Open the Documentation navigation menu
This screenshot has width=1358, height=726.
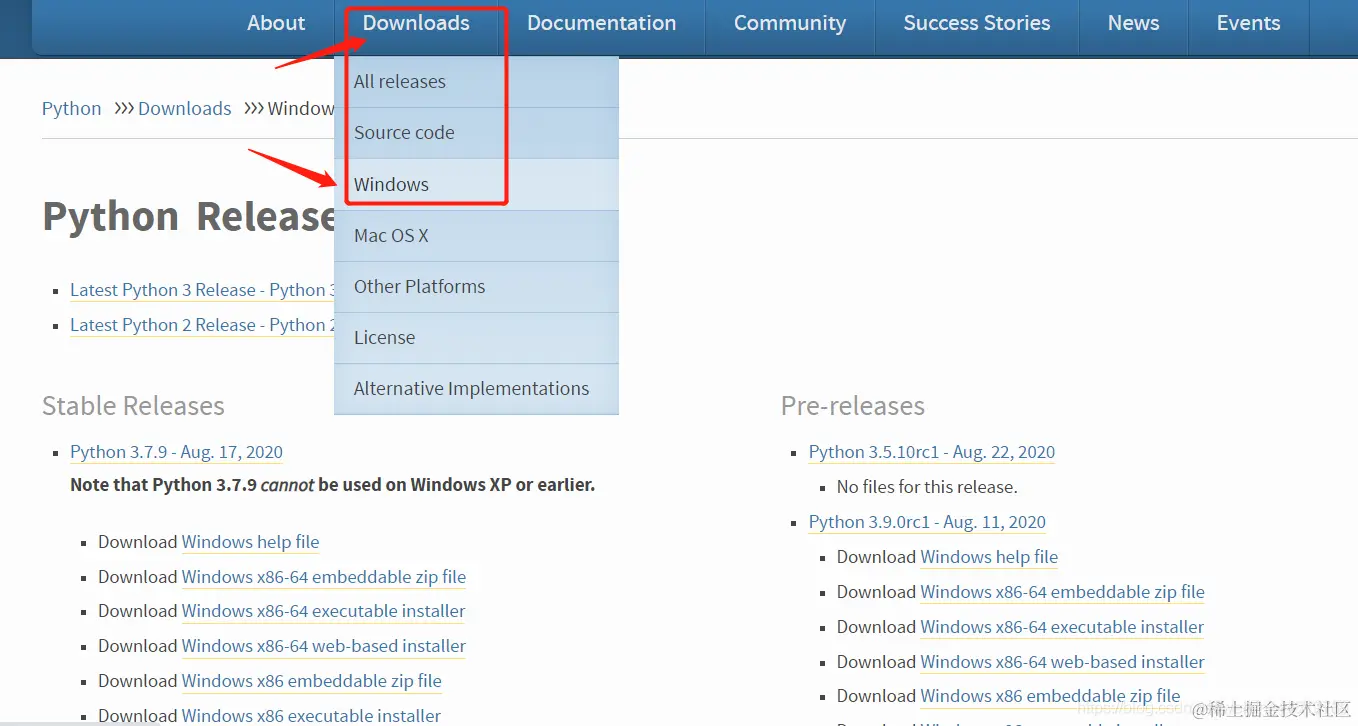click(x=601, y=23)
